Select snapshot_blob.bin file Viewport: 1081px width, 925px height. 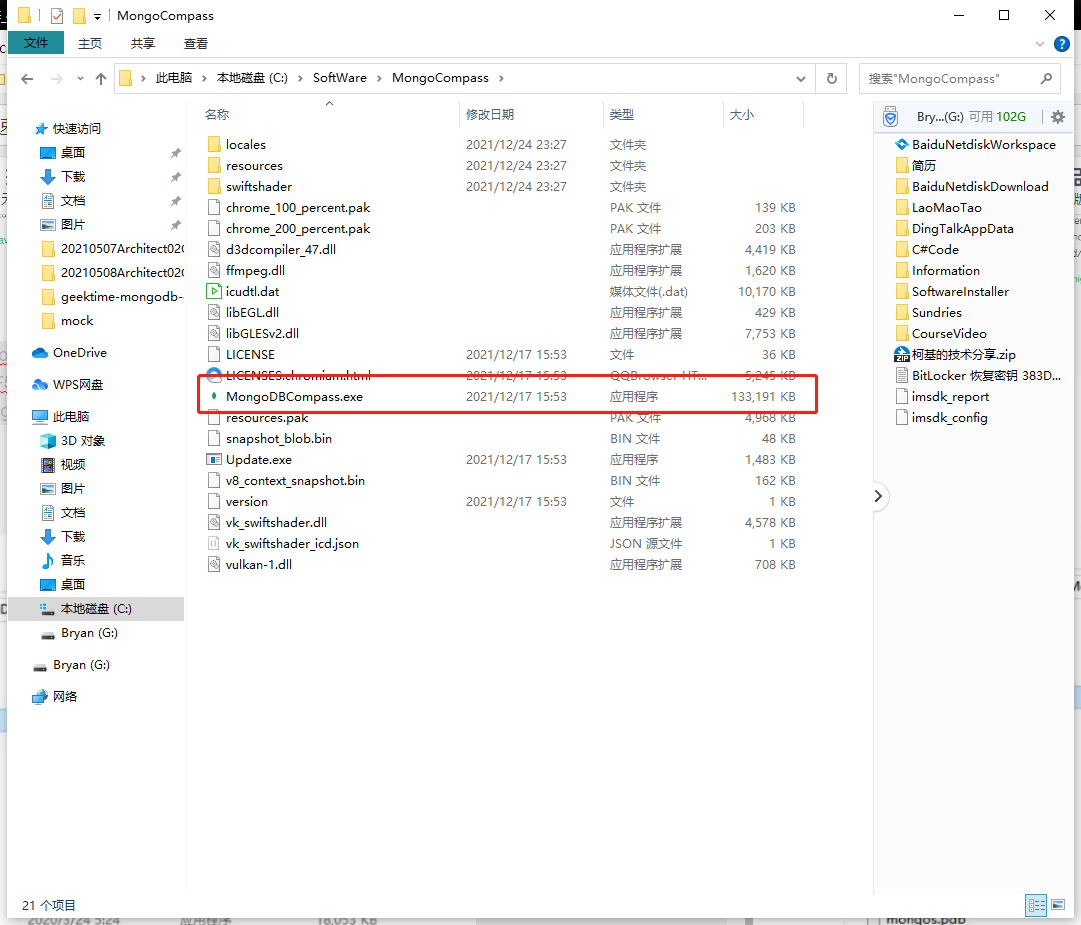pyautogui.click(x=279, y=438)
